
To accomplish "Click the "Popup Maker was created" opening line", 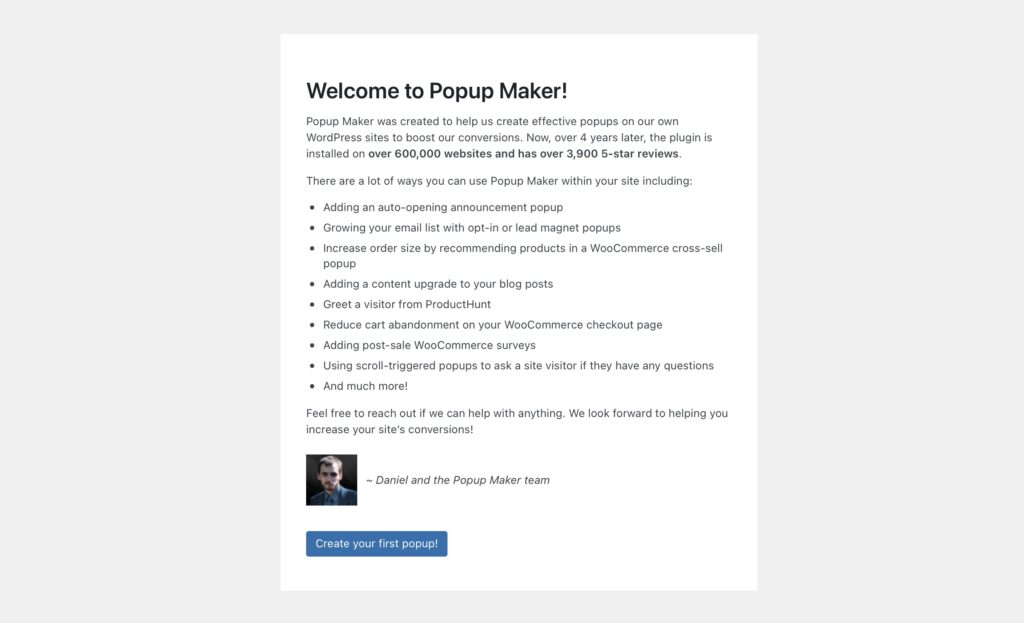I will point(492,121).
